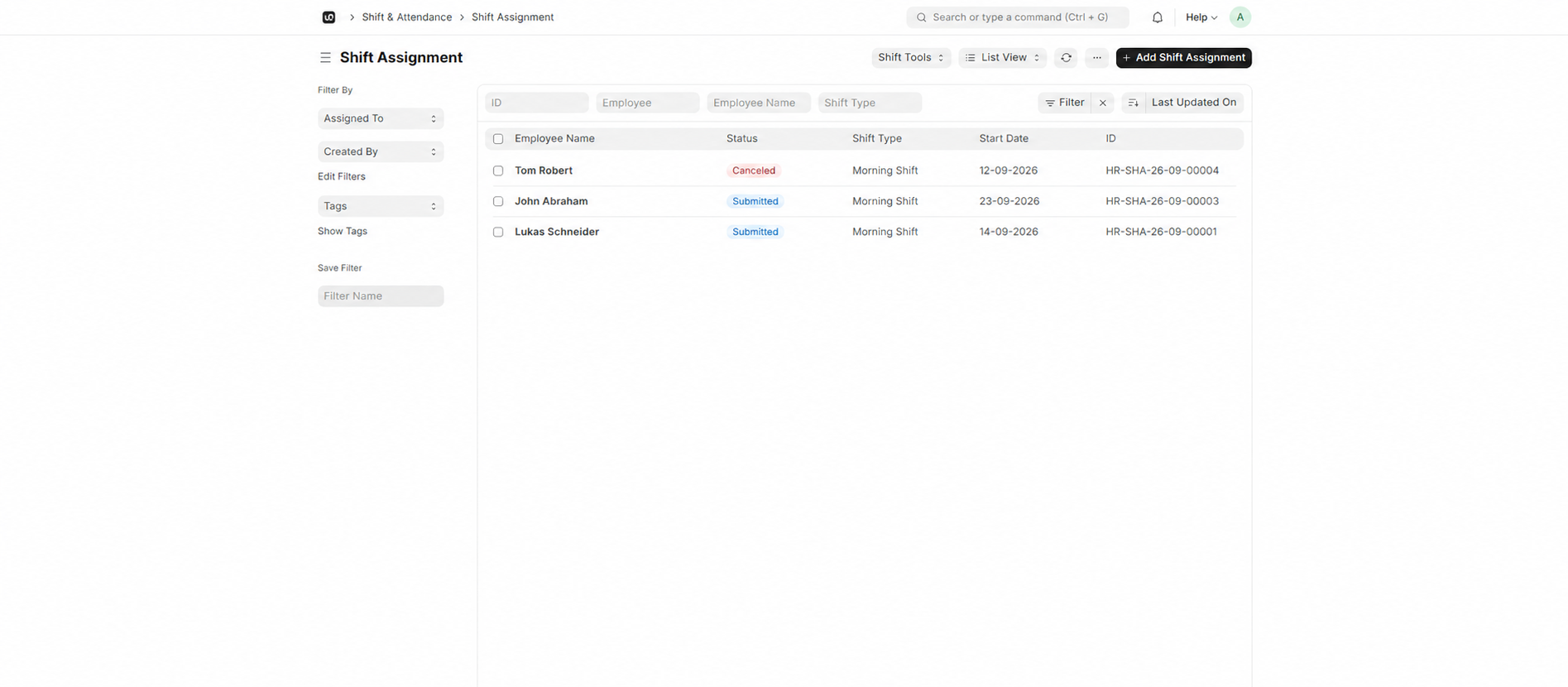Go to Shift & Attendance breadcrumb

[406, 17]
